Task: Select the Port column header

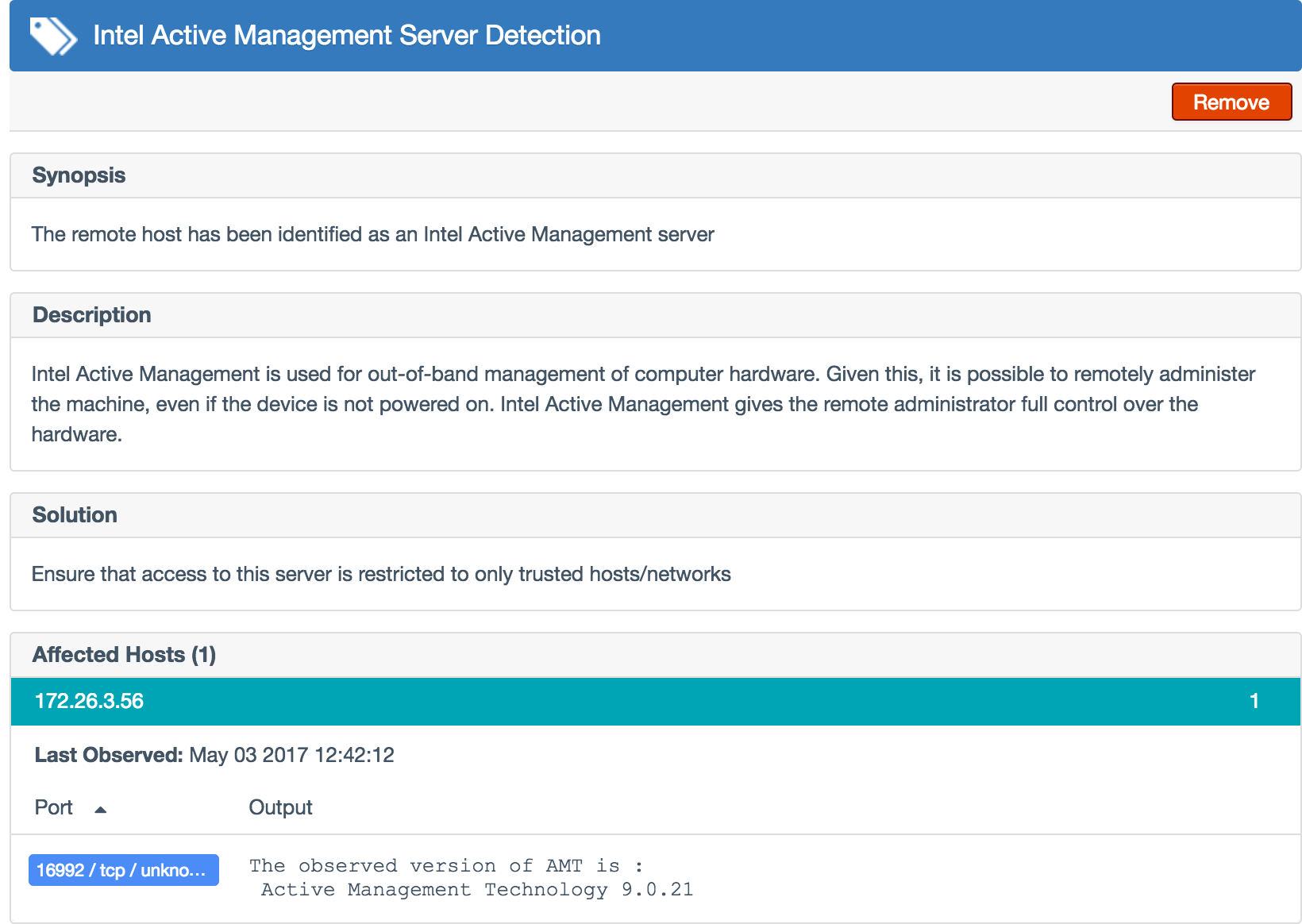Action: [x=54, y=807]
